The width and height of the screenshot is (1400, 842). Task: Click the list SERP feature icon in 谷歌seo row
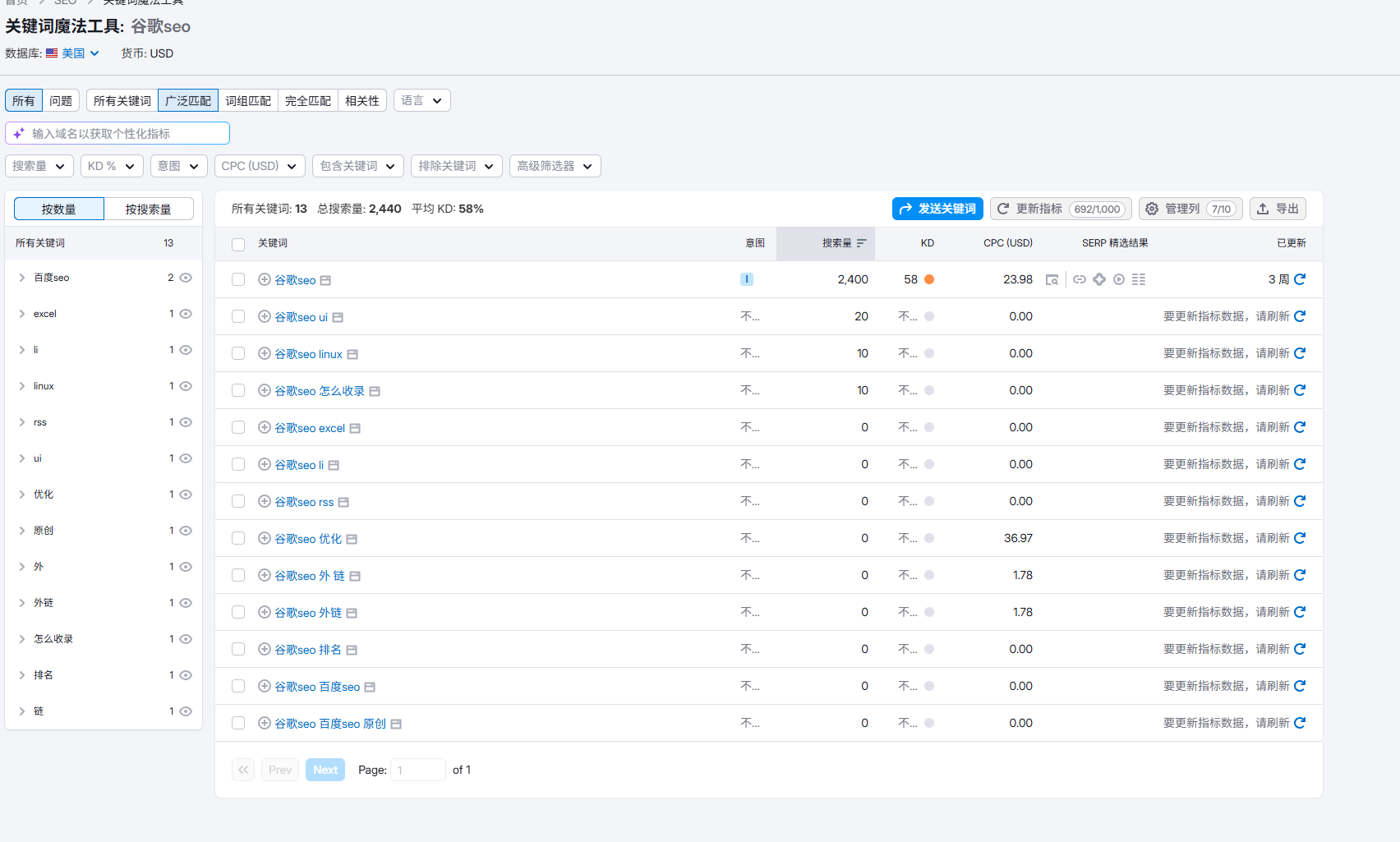1139,279
